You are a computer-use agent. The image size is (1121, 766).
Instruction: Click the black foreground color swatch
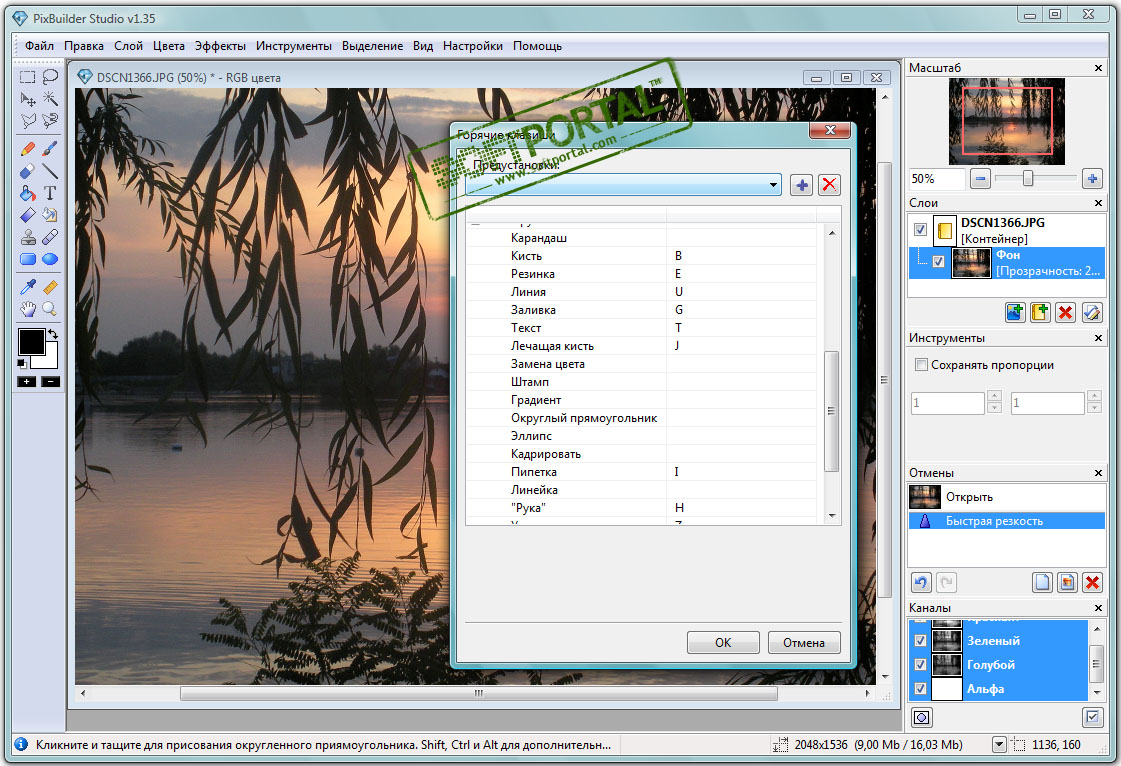(31, 341)
